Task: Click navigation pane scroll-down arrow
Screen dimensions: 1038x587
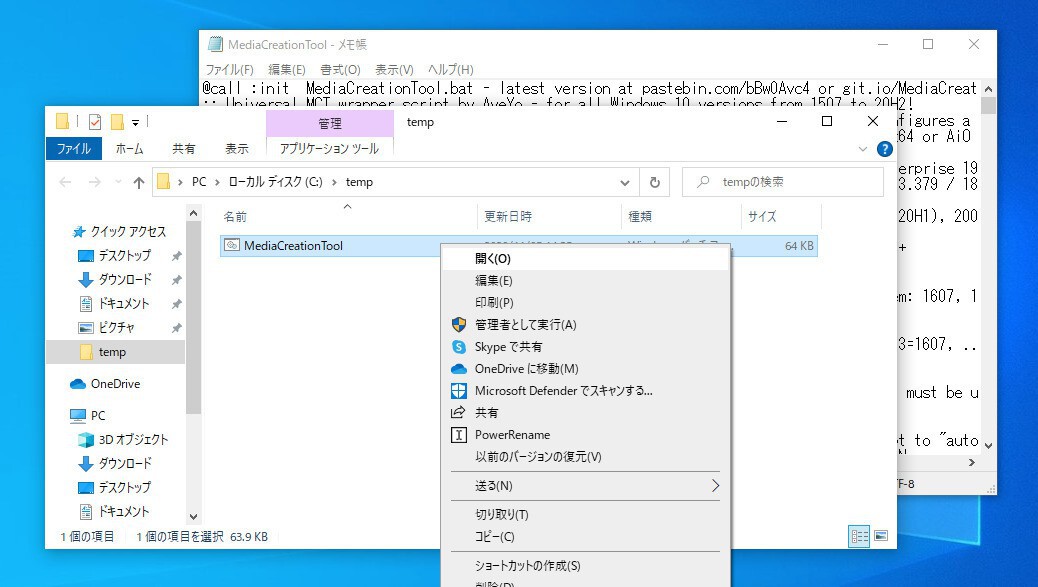Action: 193,517
